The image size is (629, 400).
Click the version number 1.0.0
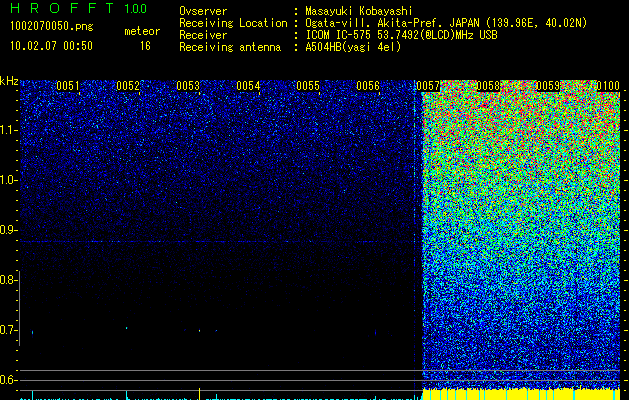pyautogui.click(x=135, y=9)
